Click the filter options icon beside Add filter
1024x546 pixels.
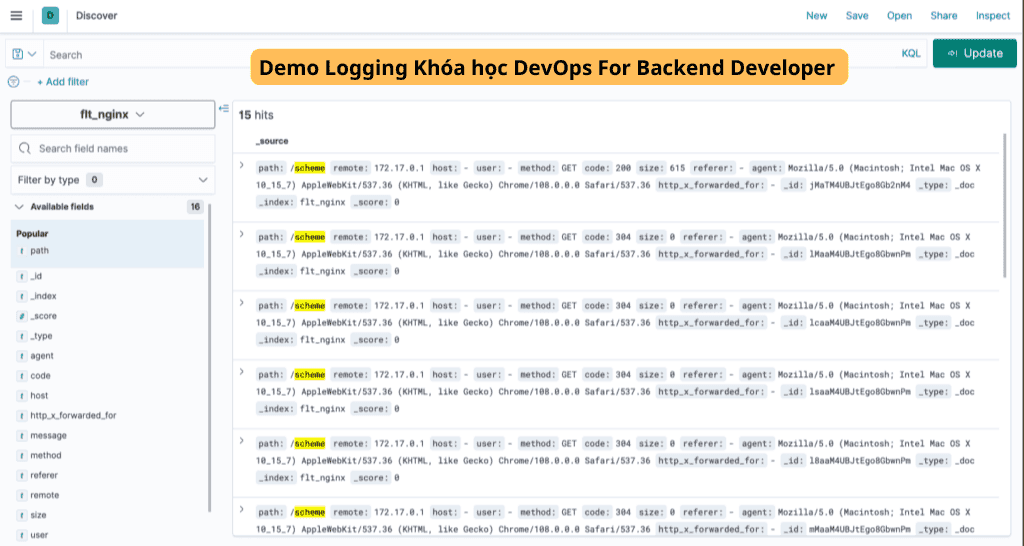[14, 82]
